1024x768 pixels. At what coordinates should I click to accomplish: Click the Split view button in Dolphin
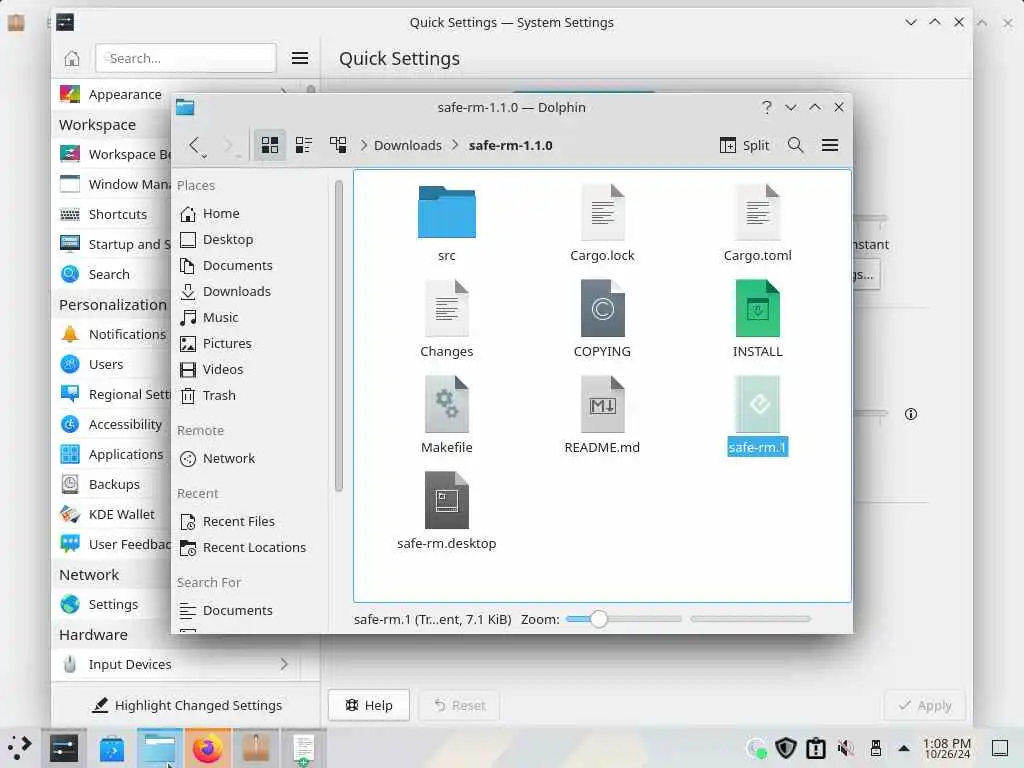[744, 145]
